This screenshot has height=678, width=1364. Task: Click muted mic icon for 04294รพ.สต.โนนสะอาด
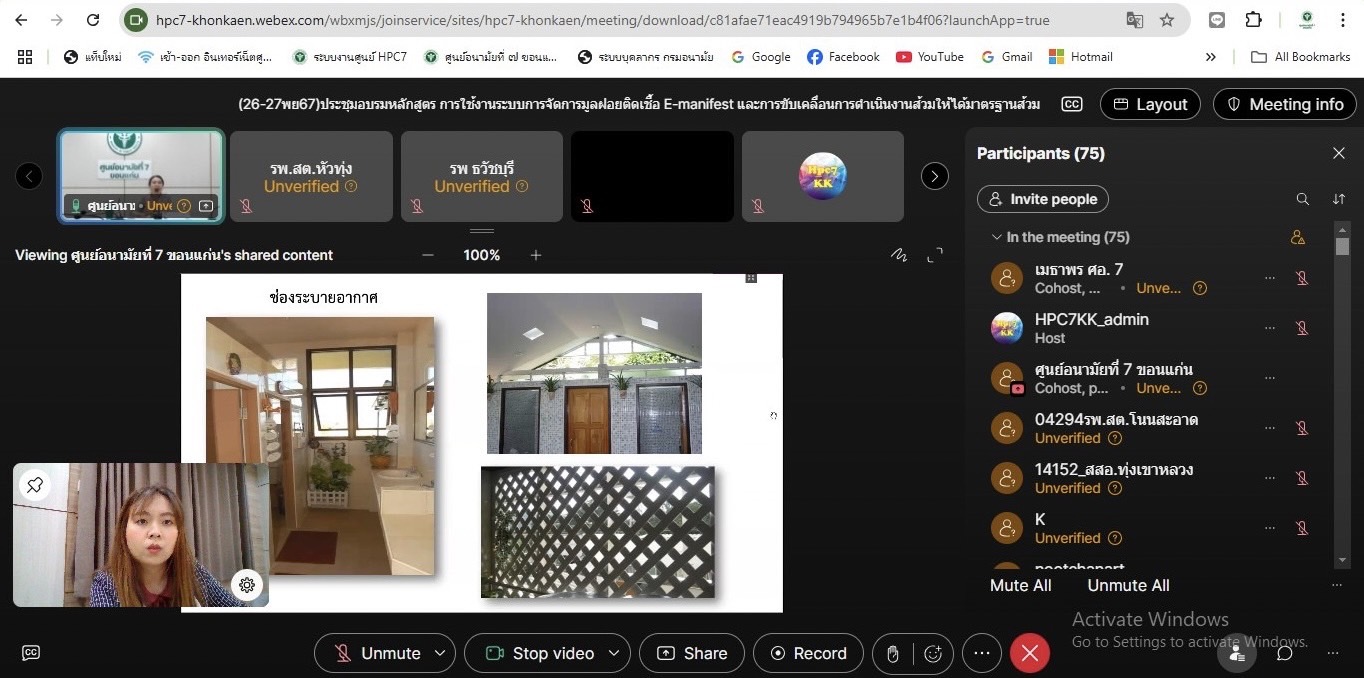pos(1302,428)
